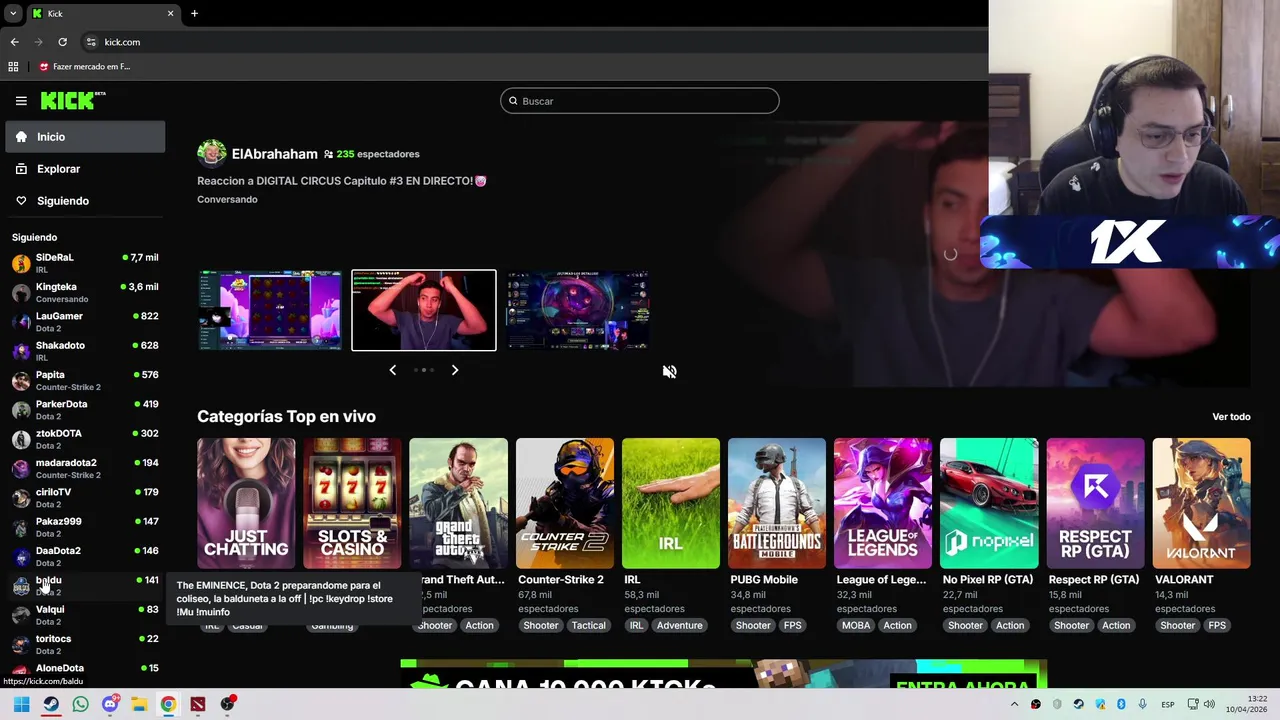This screenshot has width=1280, height=720.
Task: Click Papita's channel avatar
Action: pyautogui.click(x=21, y=380)
